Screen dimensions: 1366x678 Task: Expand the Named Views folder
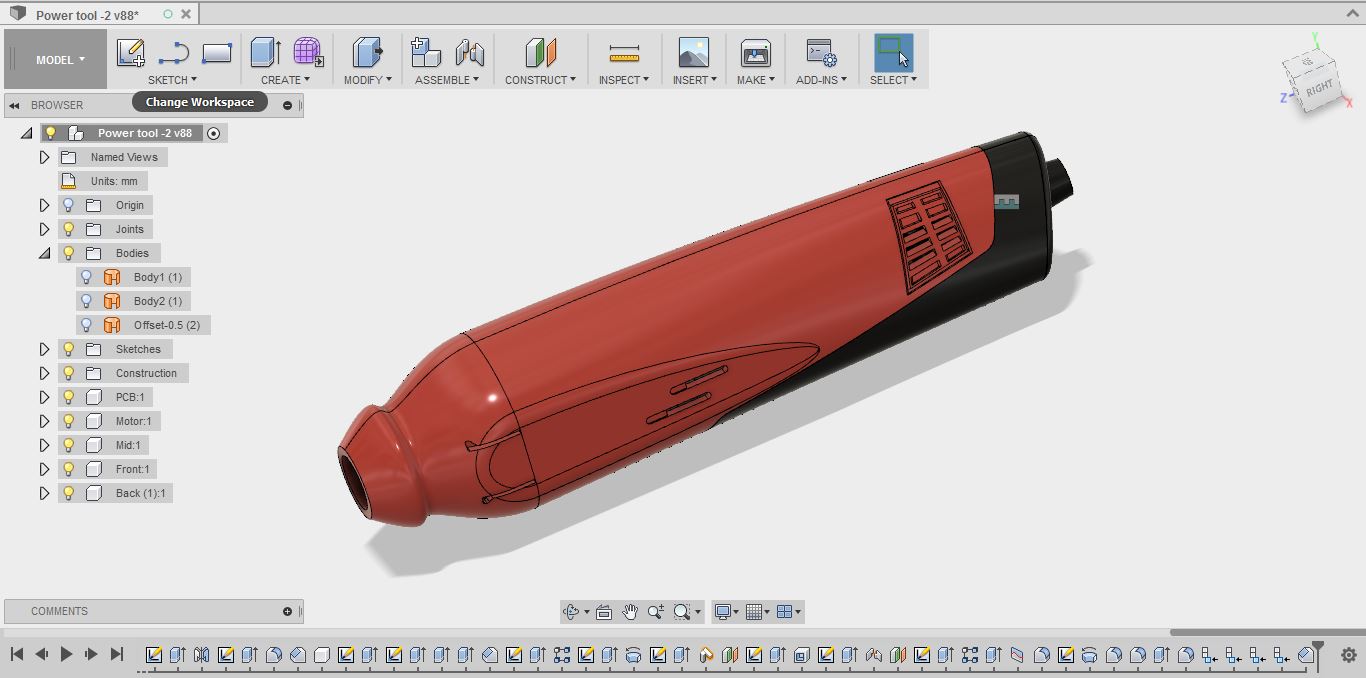click(x=44, y=157)
